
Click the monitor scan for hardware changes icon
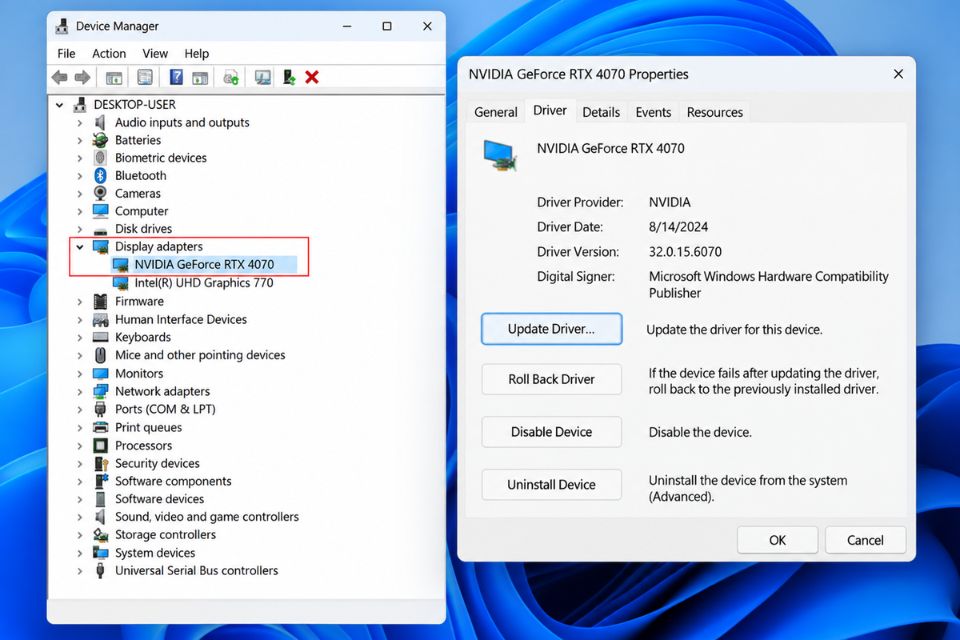pos(263,77)
